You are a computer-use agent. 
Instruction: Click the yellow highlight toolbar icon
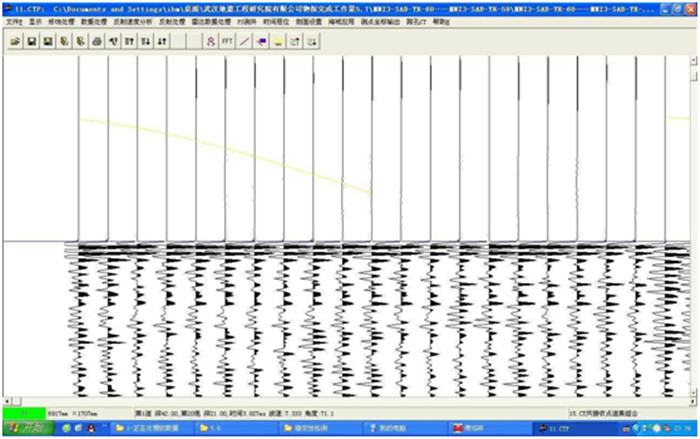point(278,41)
